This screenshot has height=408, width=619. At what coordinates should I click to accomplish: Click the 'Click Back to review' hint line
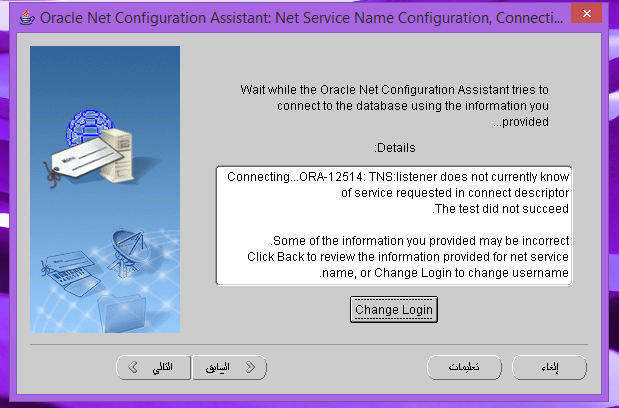coord(408,257)
